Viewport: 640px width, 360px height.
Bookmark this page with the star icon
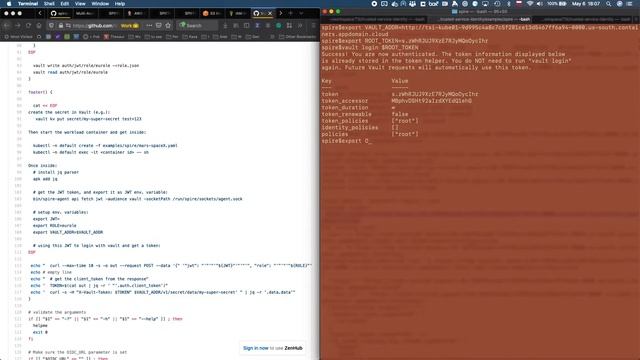coord(168,25)
